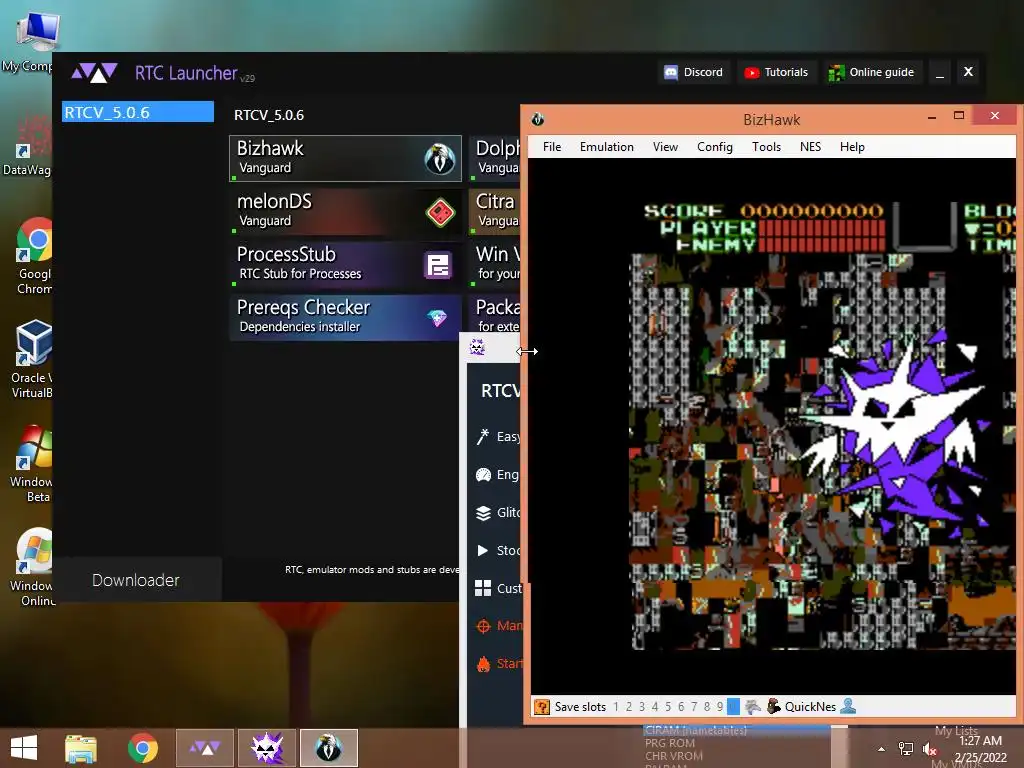This screenshot has height=768, width=1024.
Task: Select save slot 3 in BizHawk
Action: [x=642, y=707]
